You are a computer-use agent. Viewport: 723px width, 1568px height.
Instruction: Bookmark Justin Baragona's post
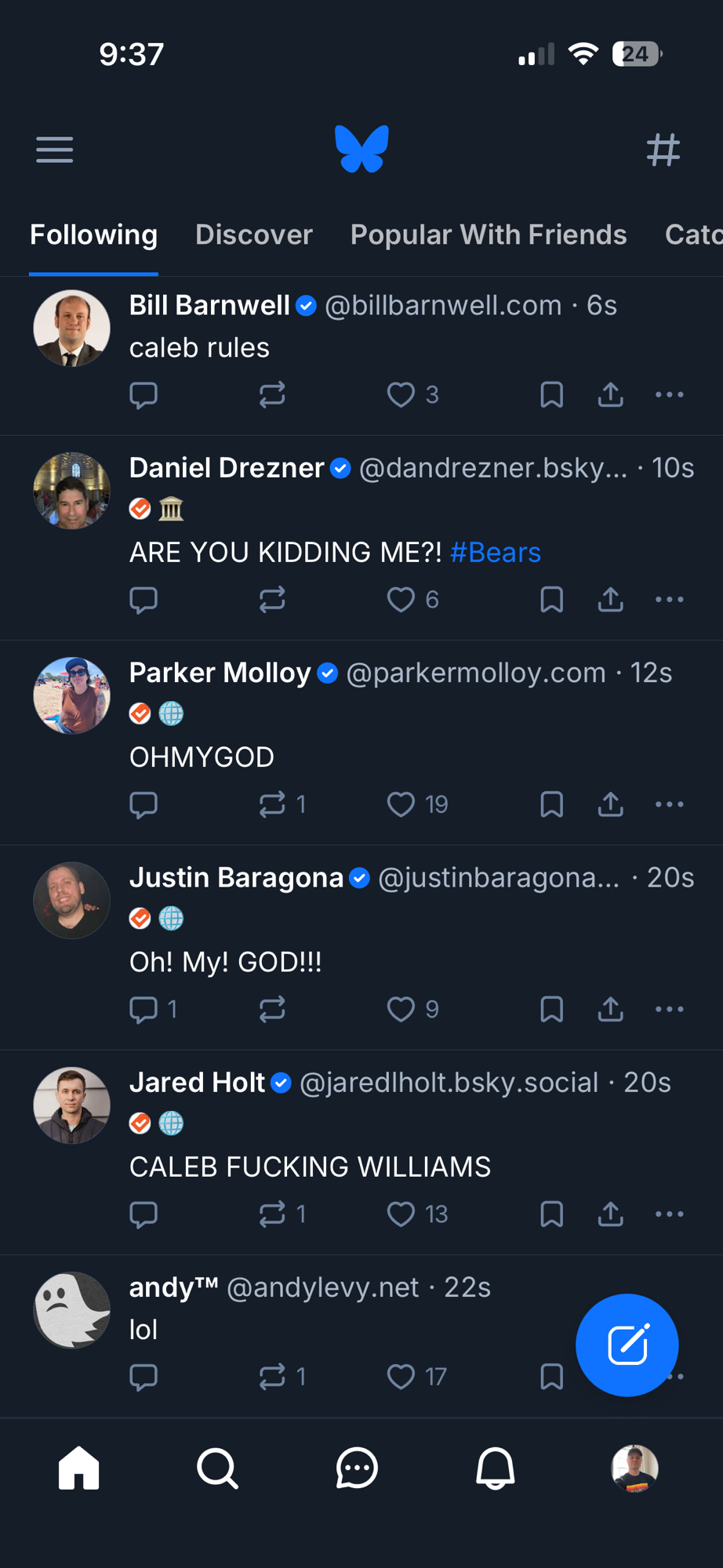click(551, 1009)
